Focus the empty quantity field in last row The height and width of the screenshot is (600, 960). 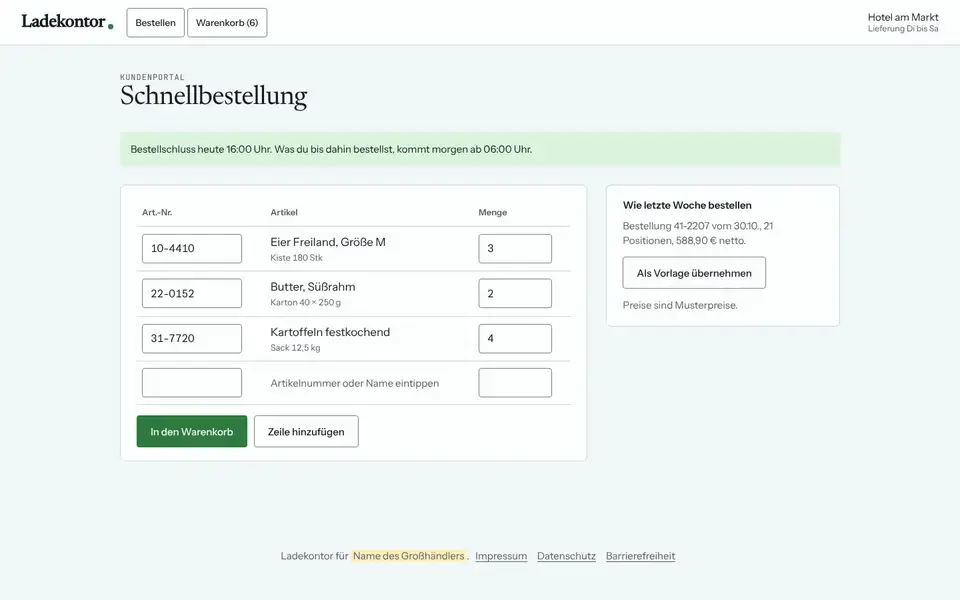pyautogui.click(x=515, y=383)
